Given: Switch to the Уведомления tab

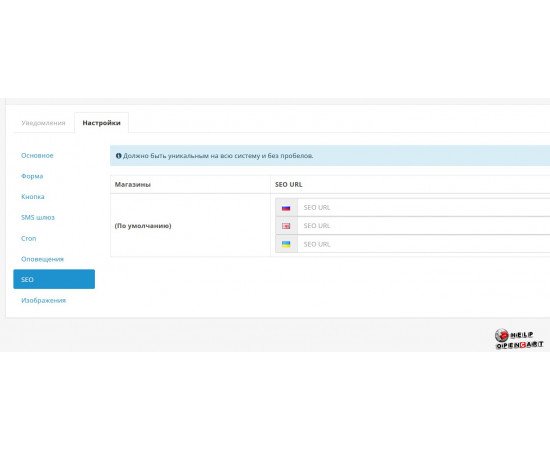Looking at the screenshot, I should 43,123.
